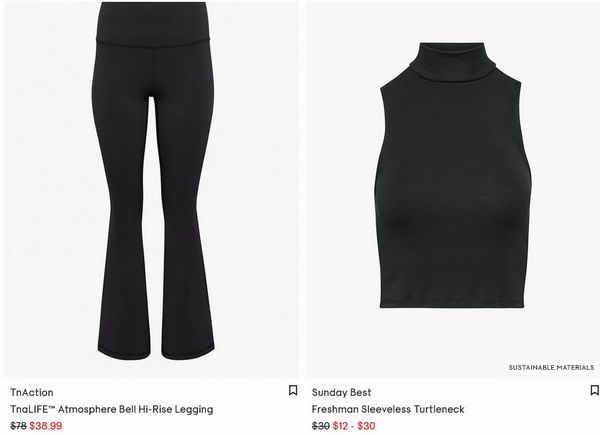Image resolution: width=600 pixels, height=435 pixels.
Task: Click the word 'Legging' in the product title
Action: [x=194, y=409]
